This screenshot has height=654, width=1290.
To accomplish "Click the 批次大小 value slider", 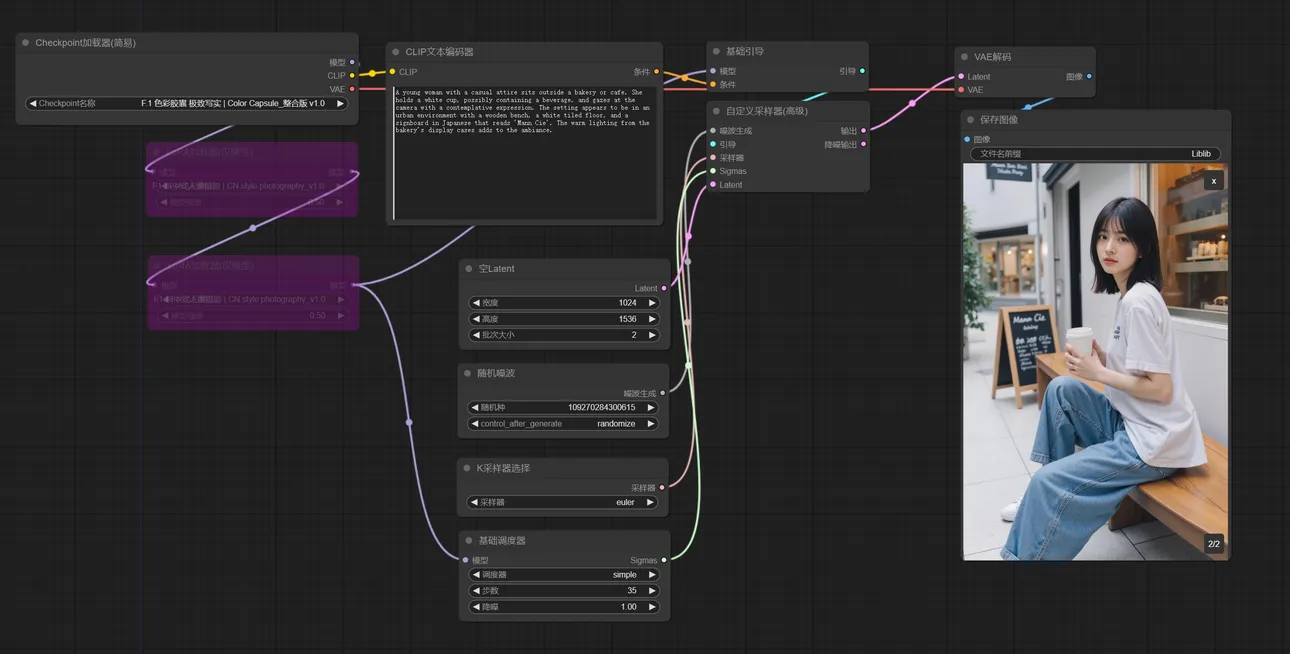I will click(x=564, y=335).
